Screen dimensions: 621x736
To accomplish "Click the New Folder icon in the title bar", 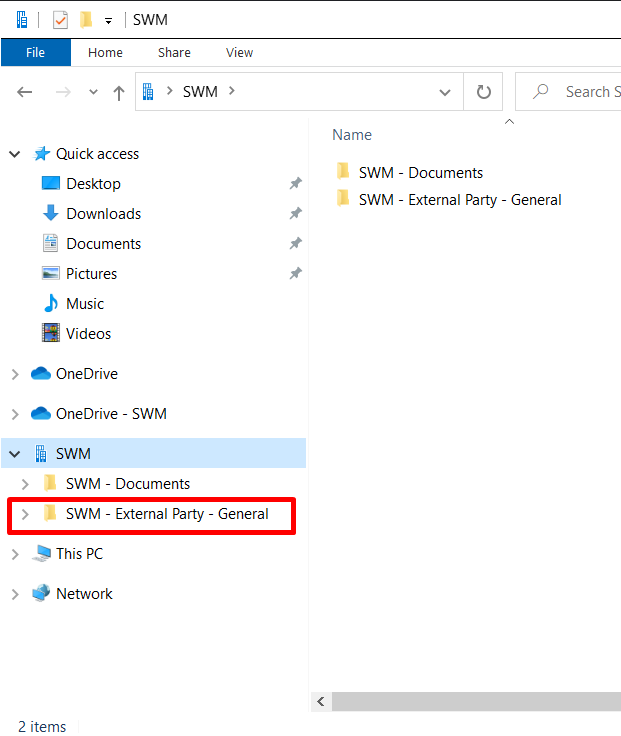I will coord(86,20).
